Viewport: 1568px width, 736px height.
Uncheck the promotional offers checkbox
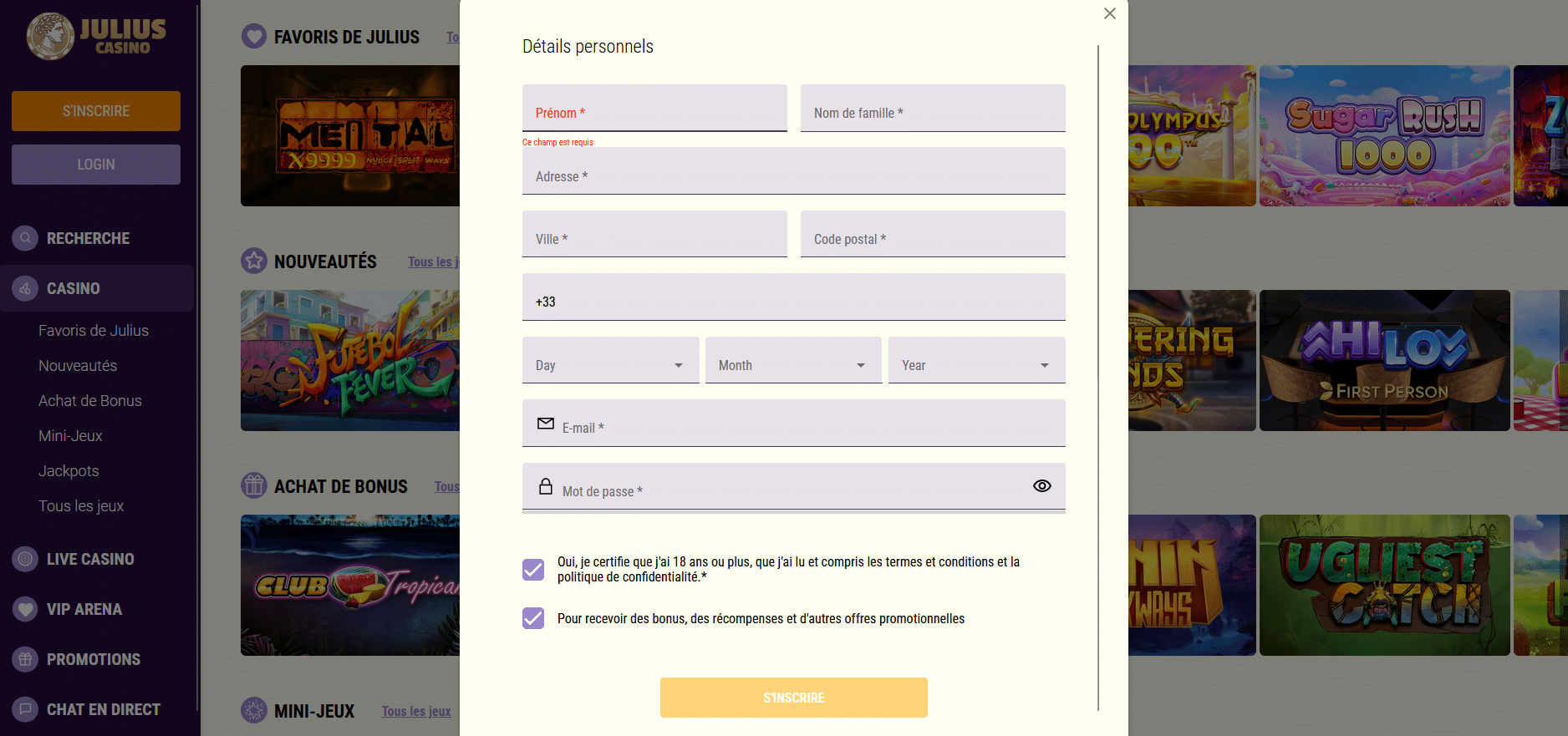tap(533, 618)
